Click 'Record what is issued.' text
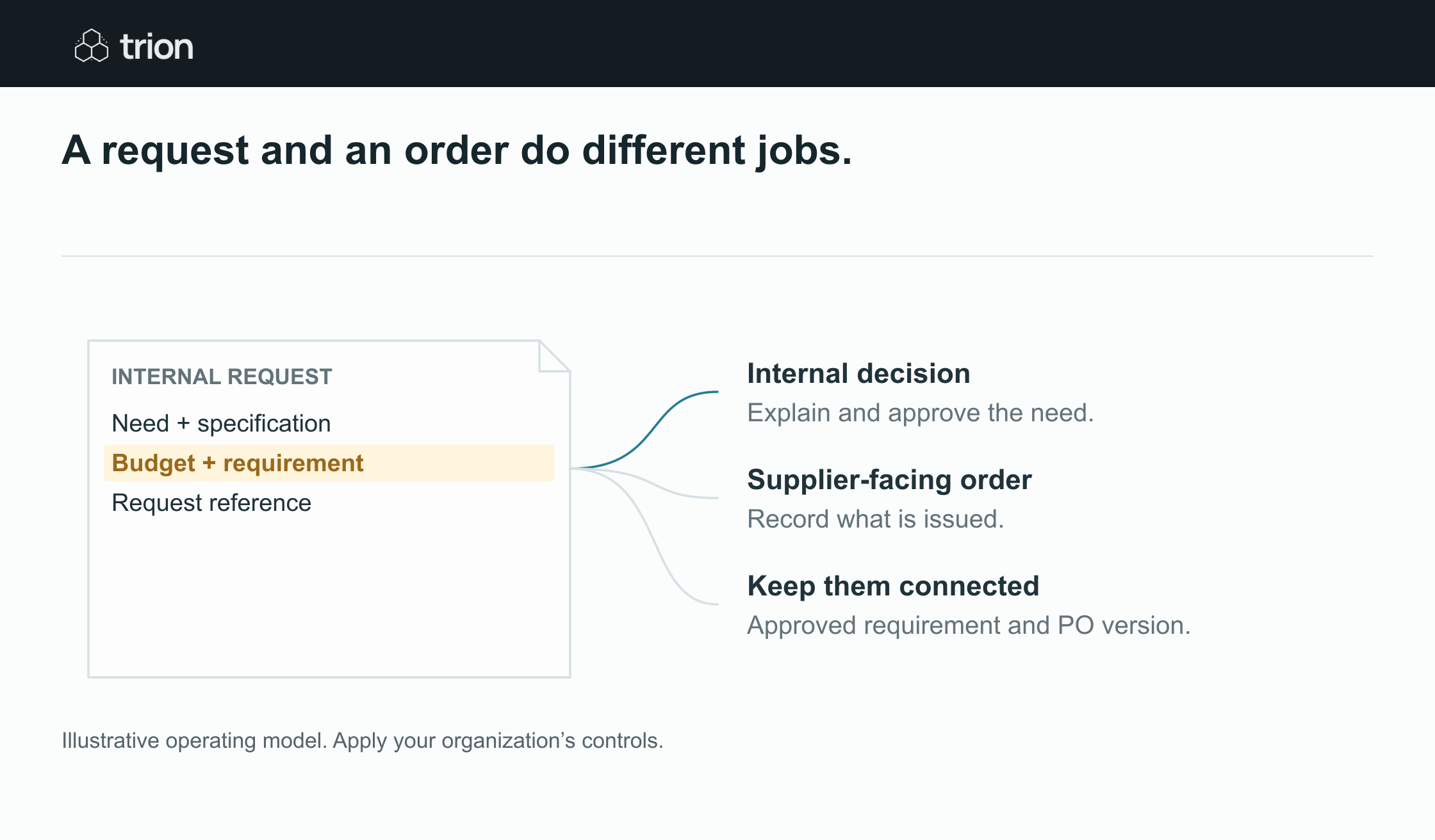 point(875,519)
